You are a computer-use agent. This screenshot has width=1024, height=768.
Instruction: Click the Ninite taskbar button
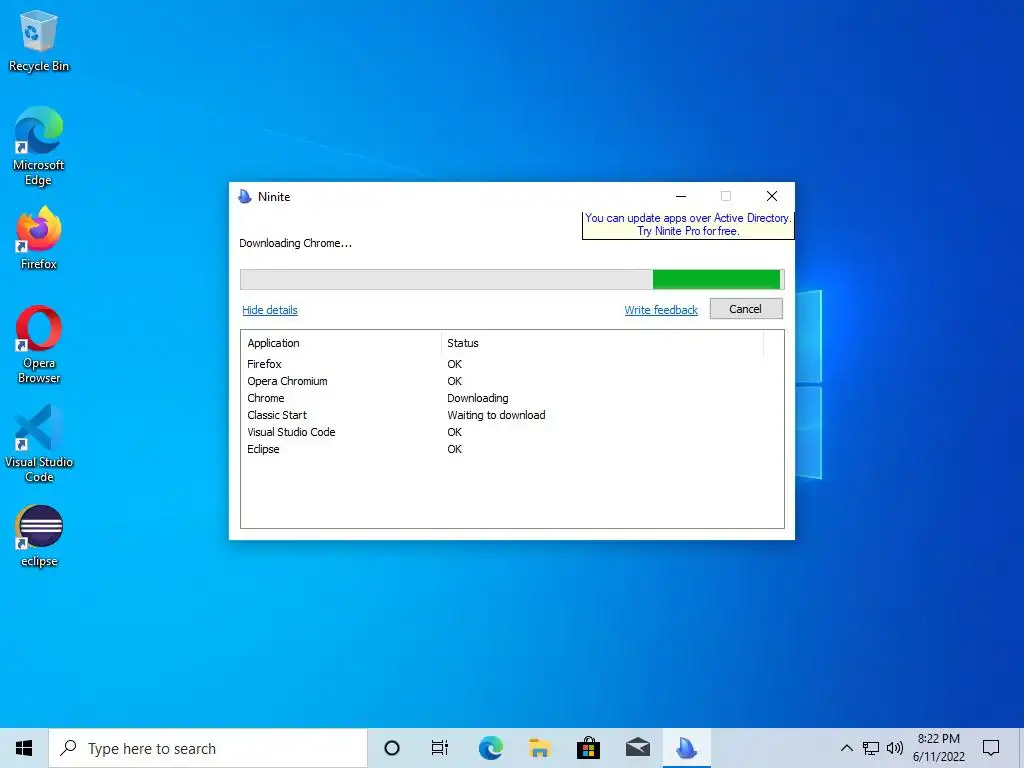(686, 748)
